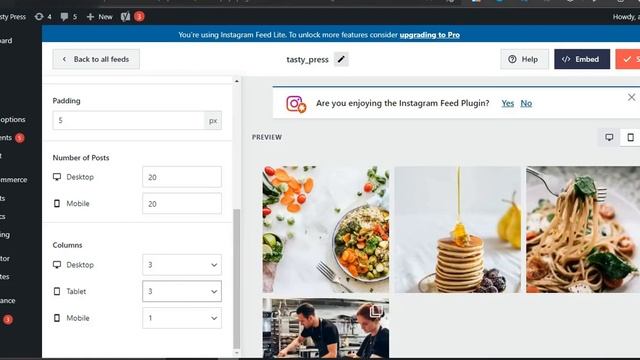The width and height of the screenshot is (640, 360).
Task: Click the scrollbar up arrow in settings panel
Action: tap(237, 81)
